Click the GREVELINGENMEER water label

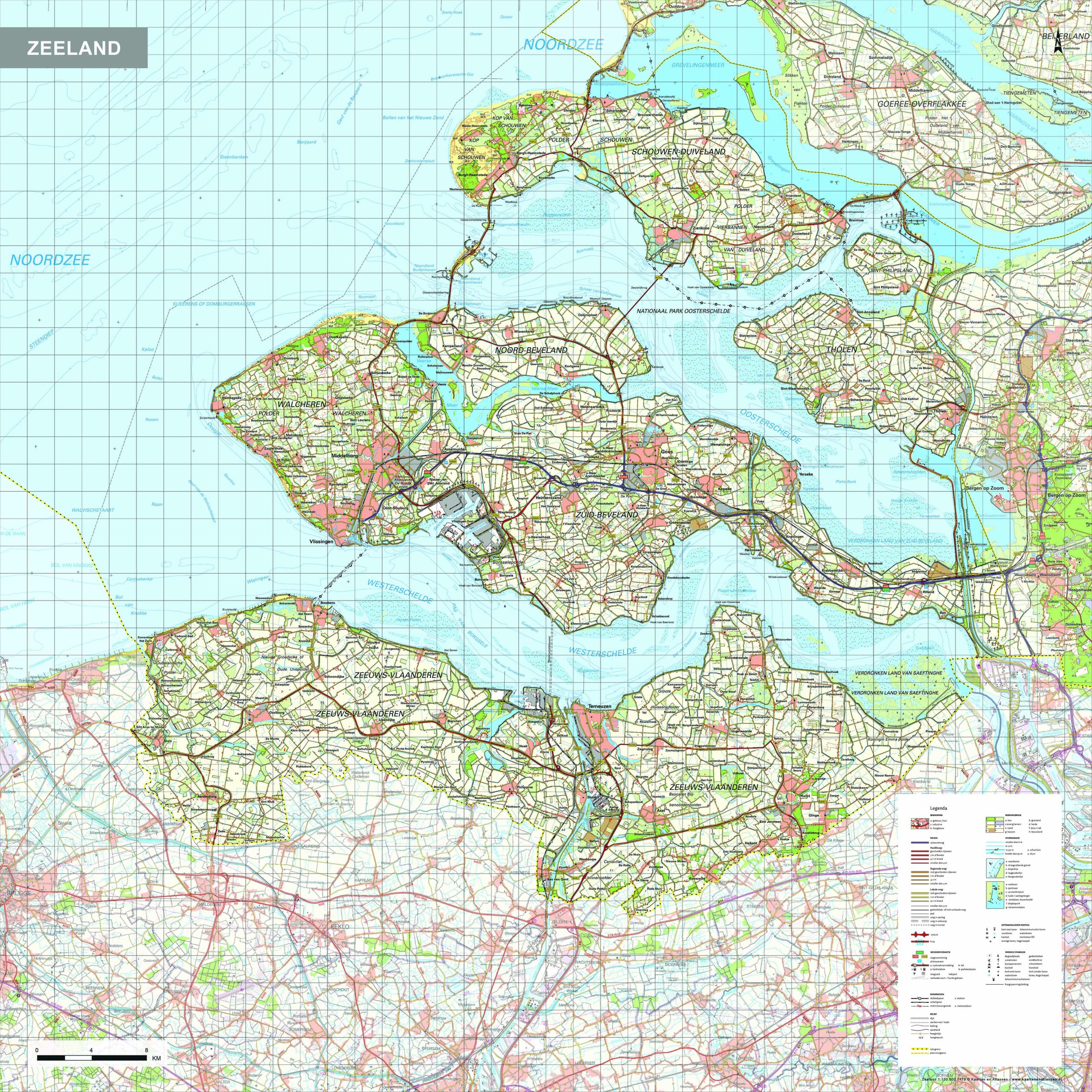pos(697,65)
